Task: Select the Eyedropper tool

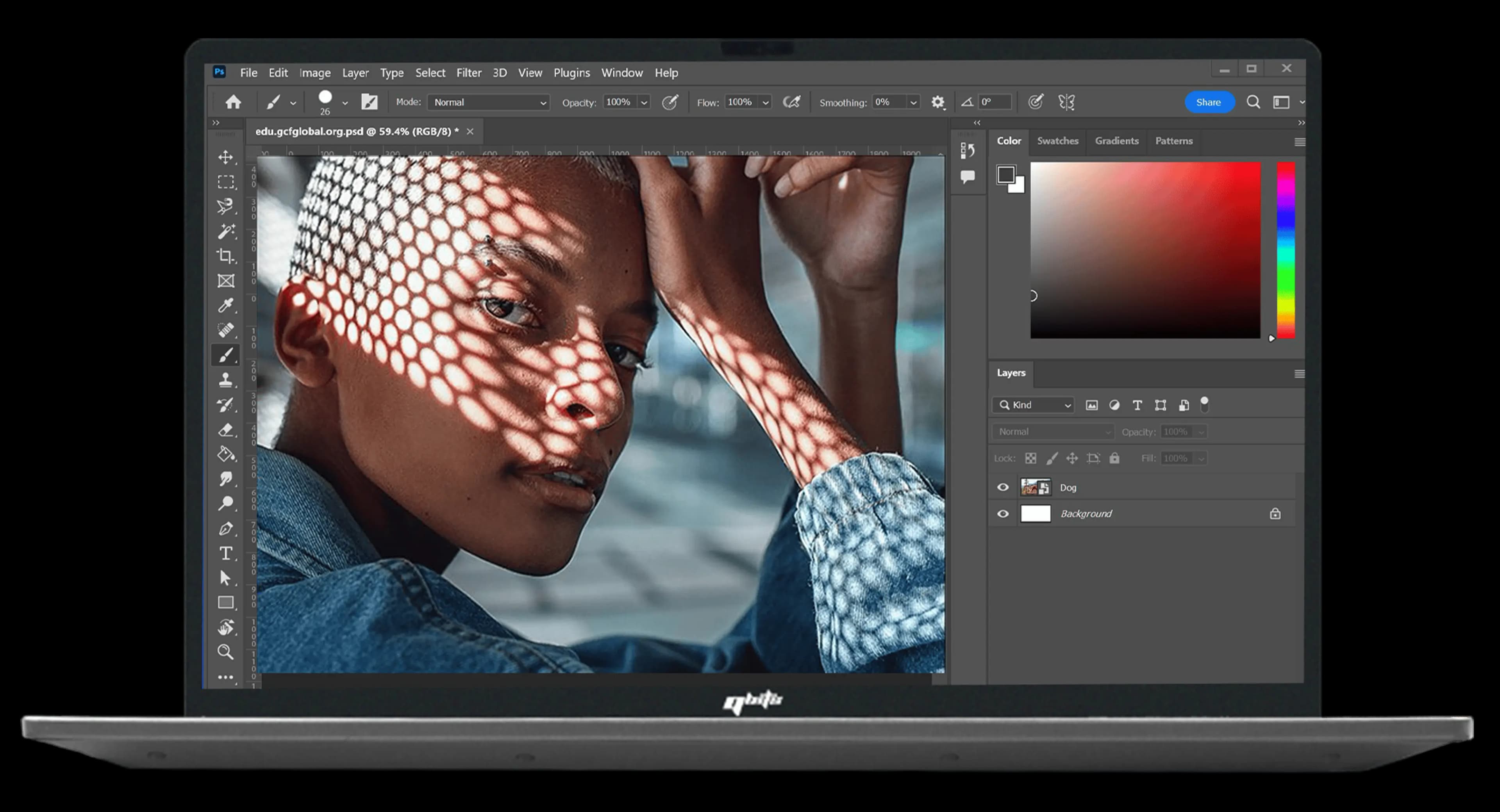Action: tap(225, 305)
